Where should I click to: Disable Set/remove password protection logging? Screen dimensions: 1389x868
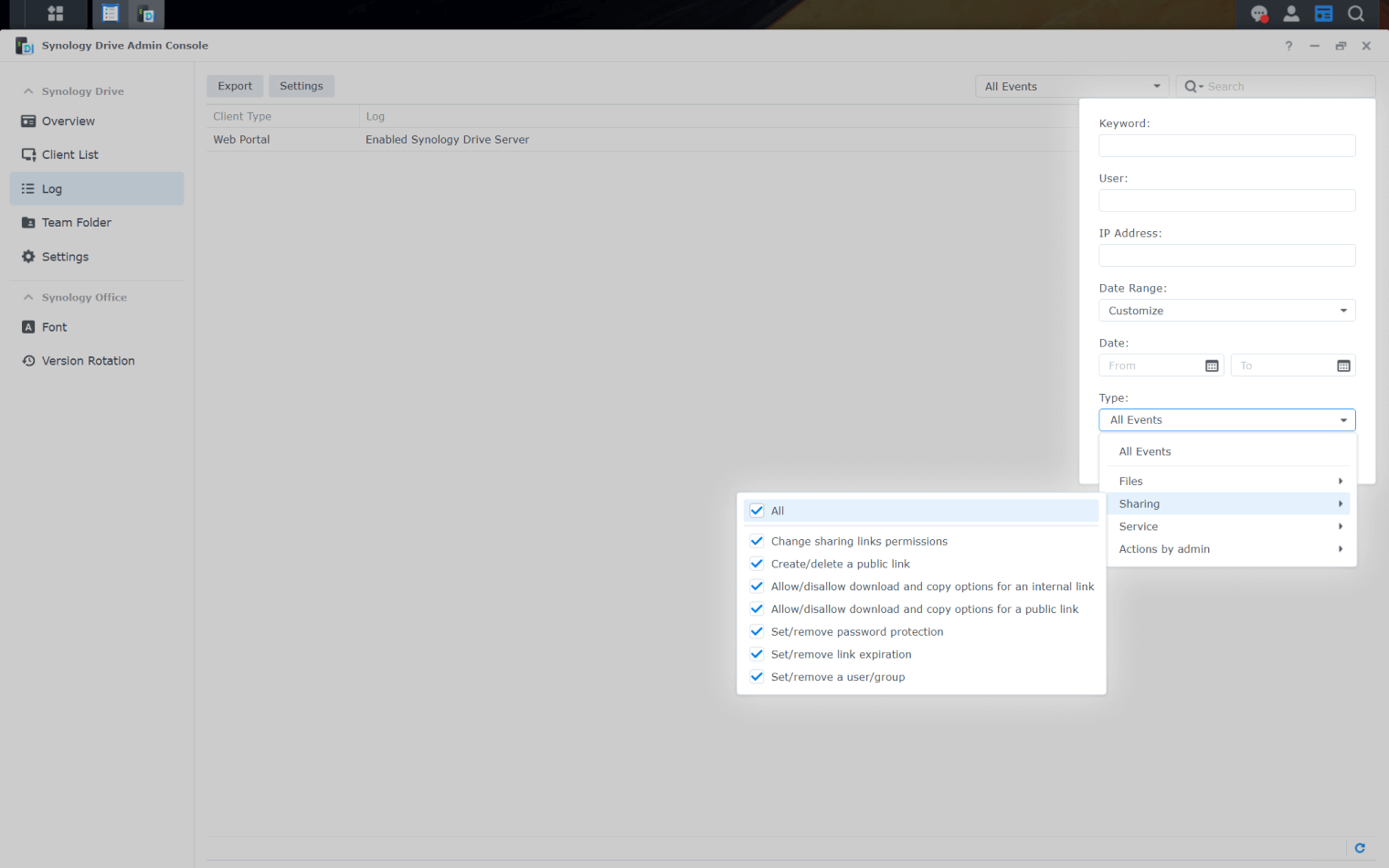tap(757, 631)
